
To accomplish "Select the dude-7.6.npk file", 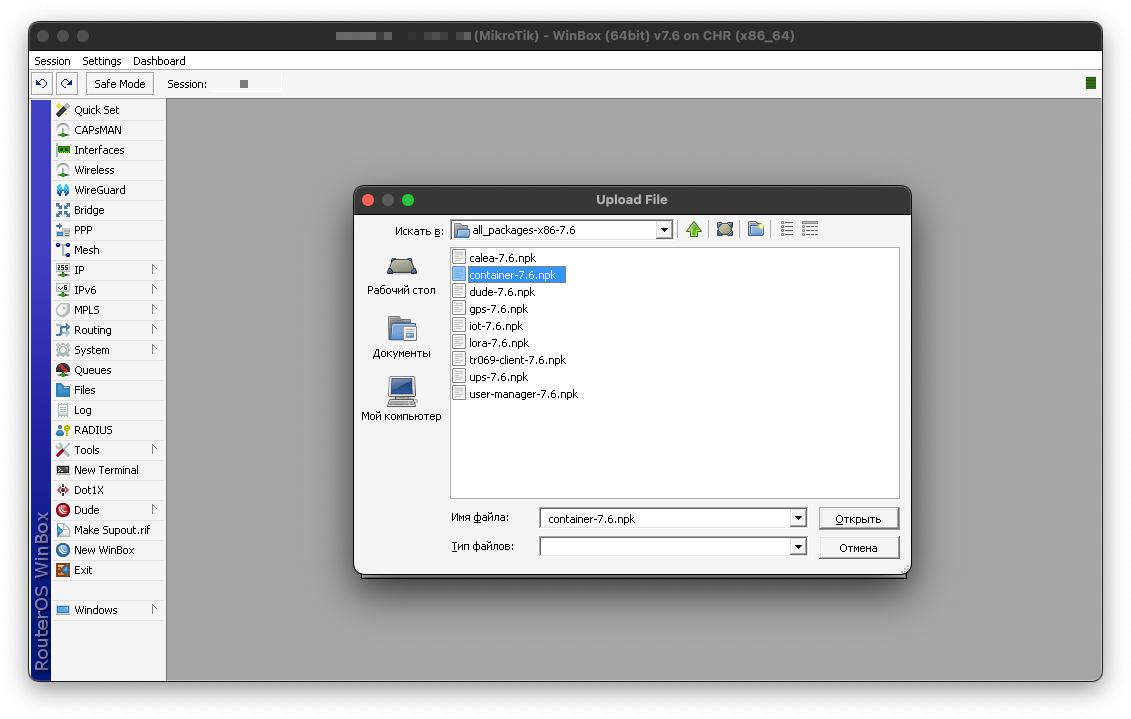I will point(505,291).
